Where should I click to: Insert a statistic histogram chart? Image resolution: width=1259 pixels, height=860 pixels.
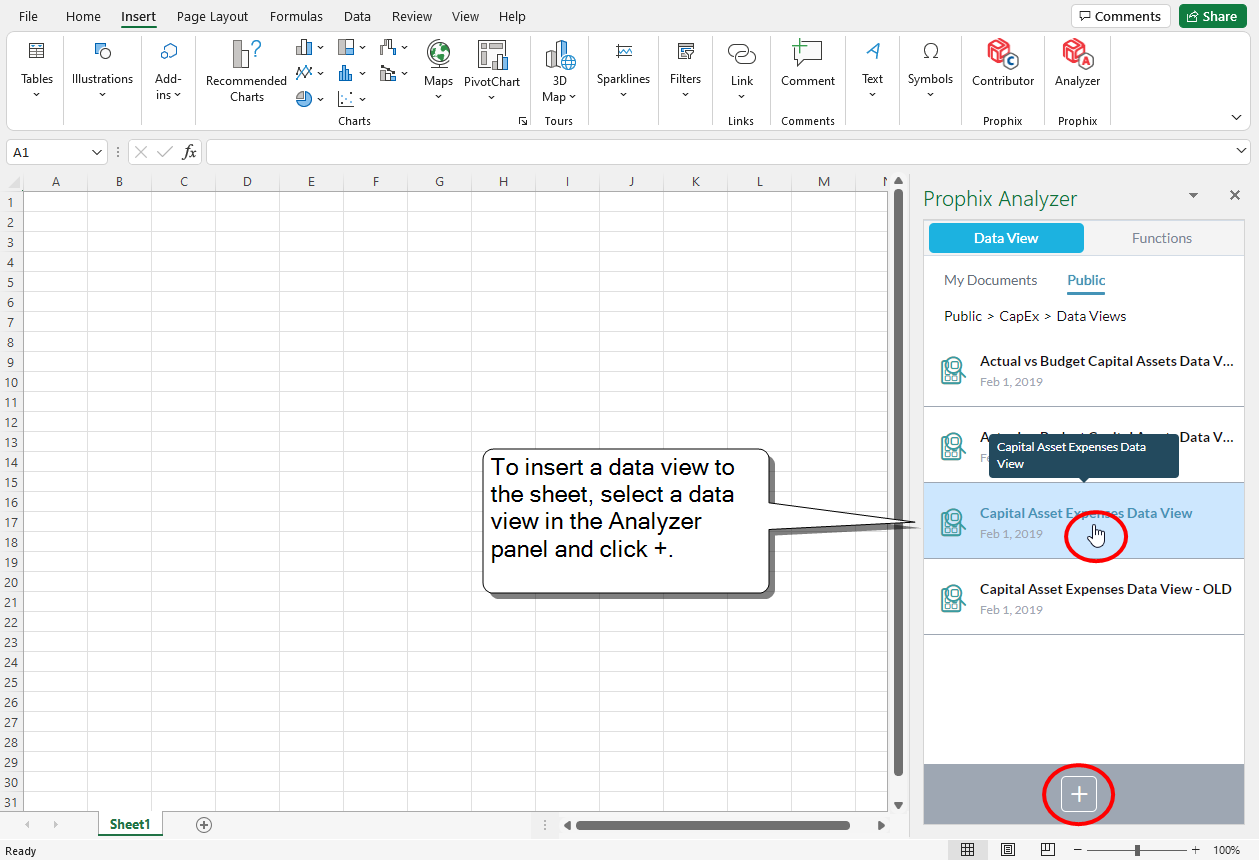[352, 72]
